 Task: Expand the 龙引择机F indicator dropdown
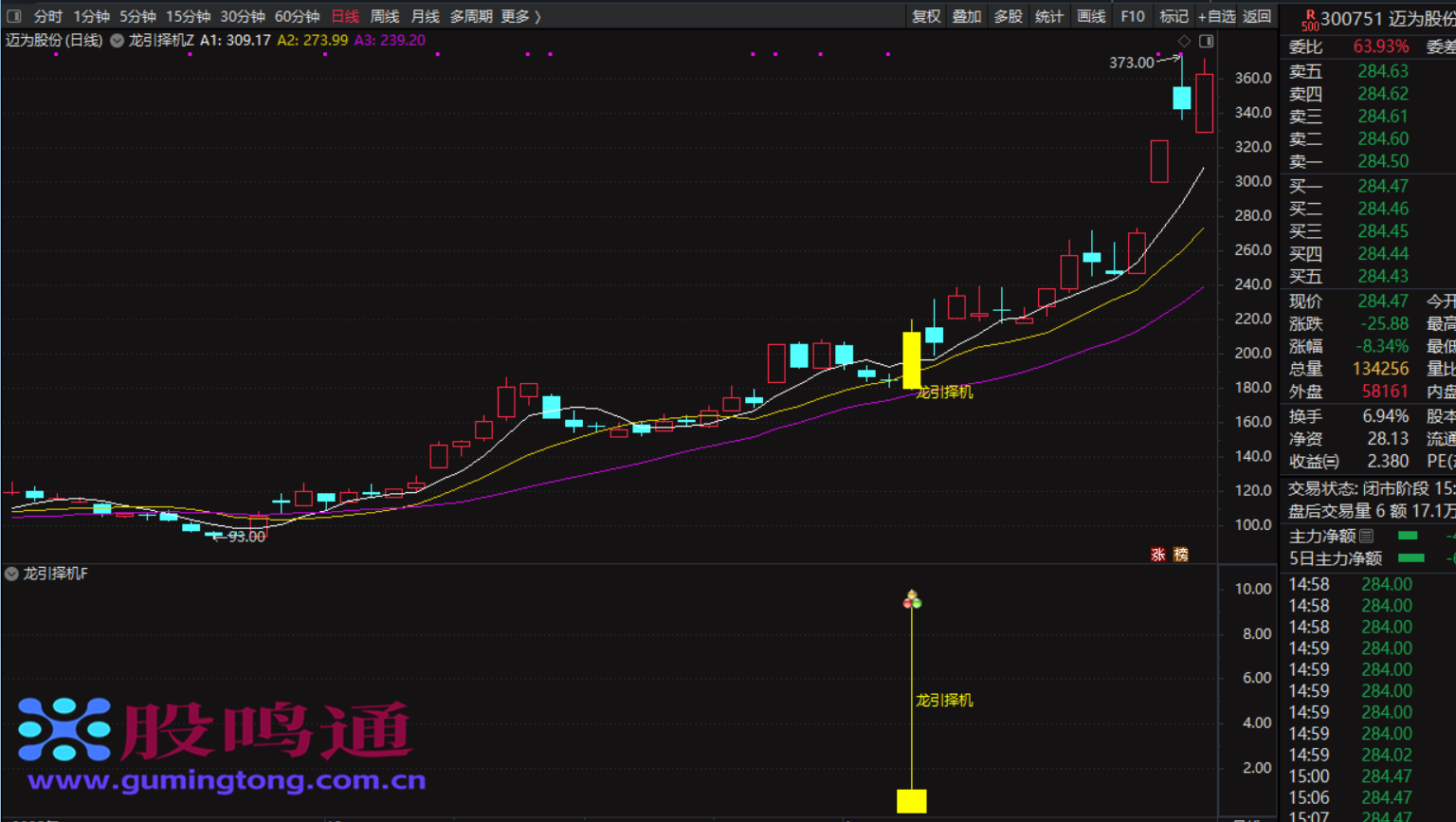[11, 574]
